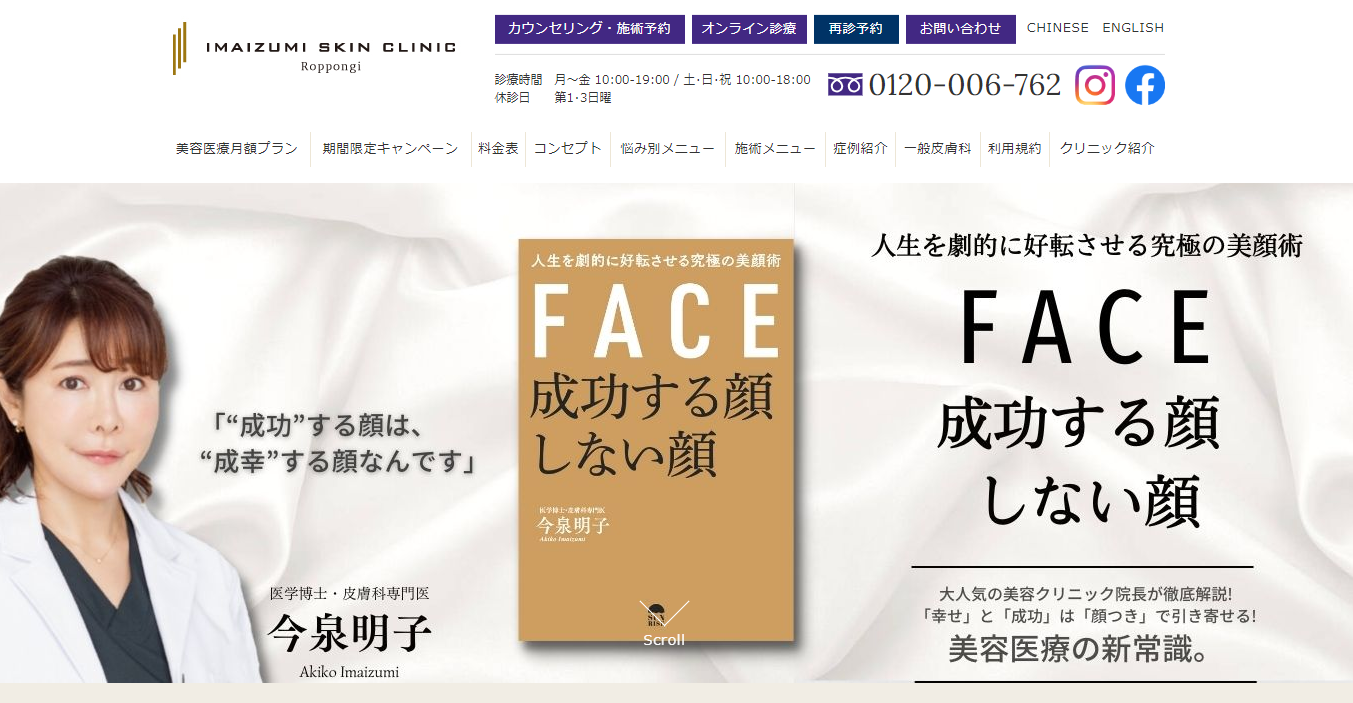Open オンライン診療 button
Screen dimensions: 1353x703
pyautogui.click(x=749, y=29)
